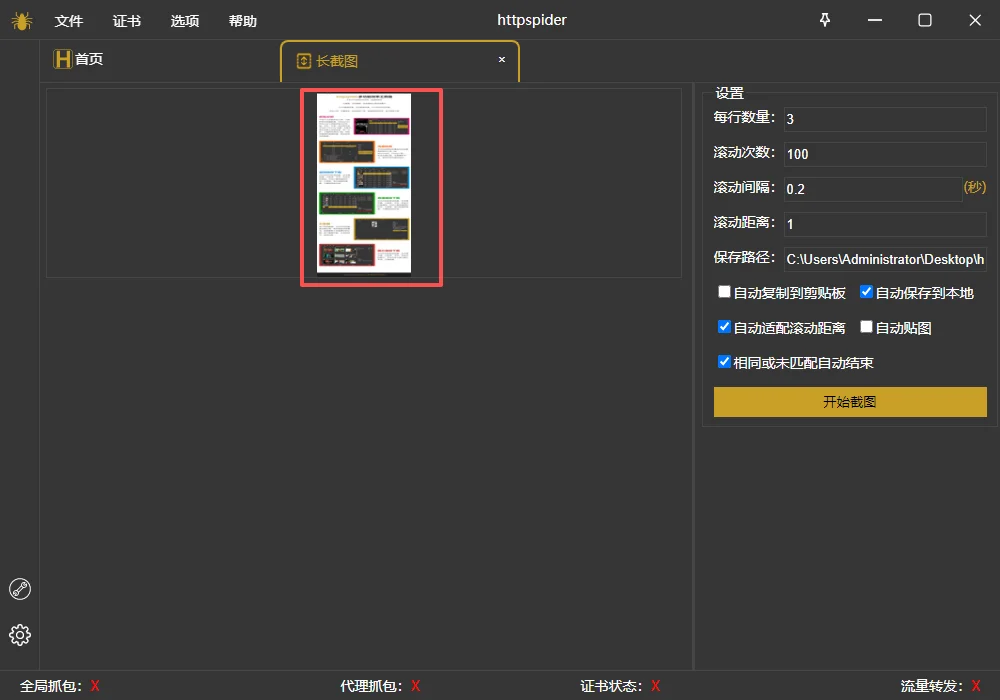Uncheck 自动保存到本地 checkbox
The width and height of the screenshot is (1000, 700).
[866, 291]
